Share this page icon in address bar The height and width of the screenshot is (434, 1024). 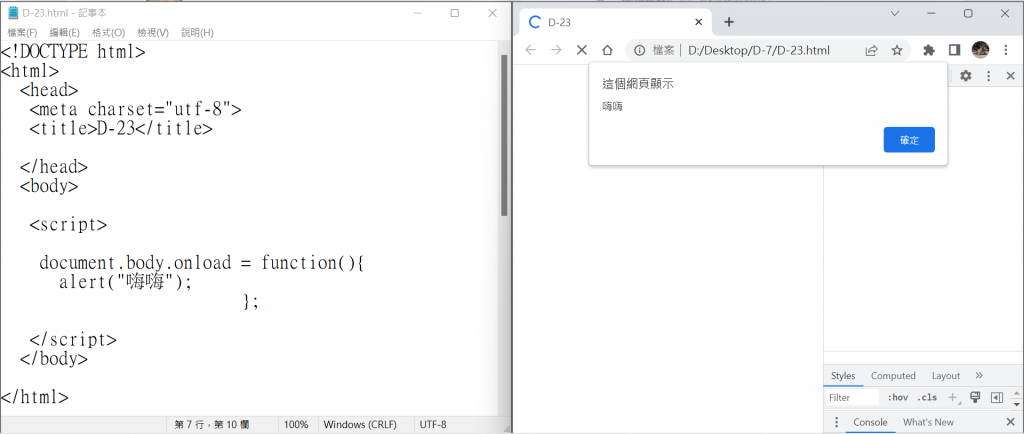click(x=871, y=50)
